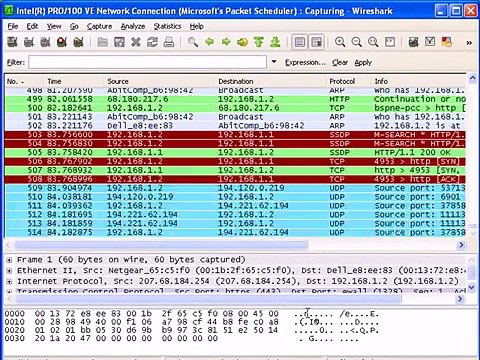
Task: Reload the capture file
Action: coord(152,42)
